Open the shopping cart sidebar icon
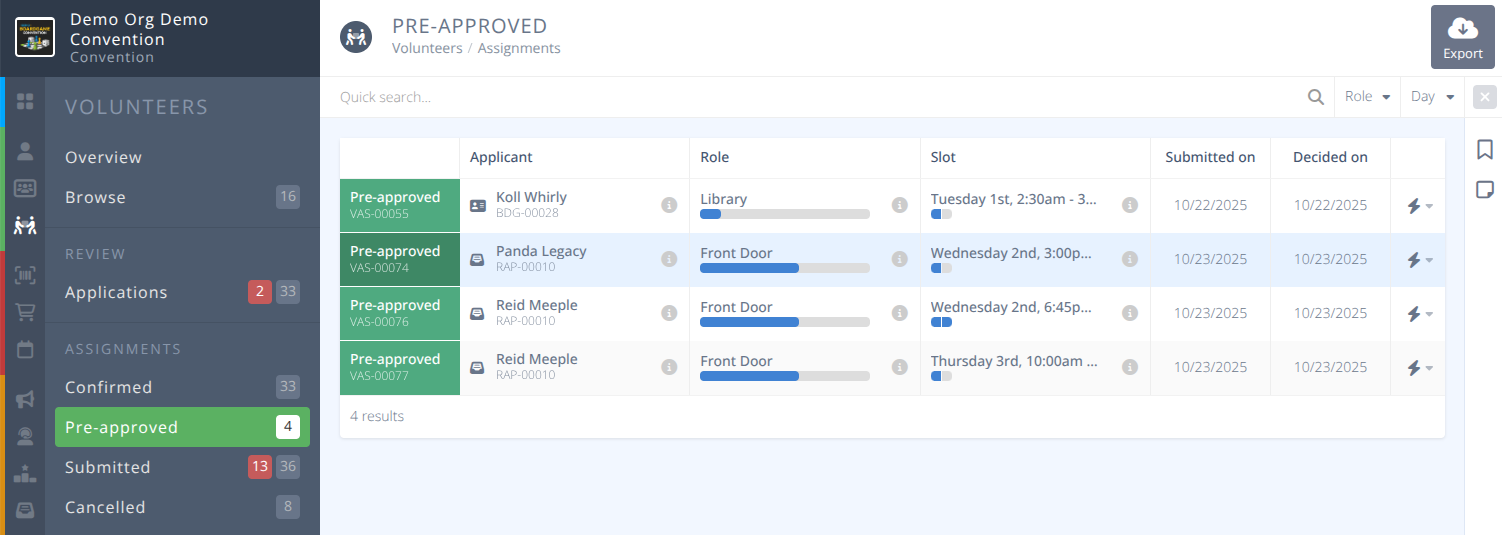This screenshot has height=535, width=1502. pyautogui.click(x=25, y=312)
